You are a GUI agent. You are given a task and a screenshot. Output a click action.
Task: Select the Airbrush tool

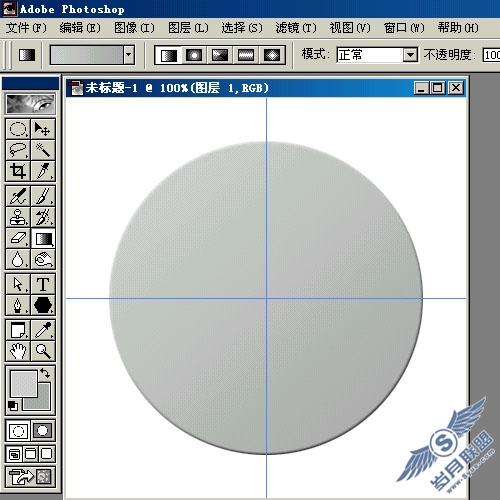click(18, 196)
